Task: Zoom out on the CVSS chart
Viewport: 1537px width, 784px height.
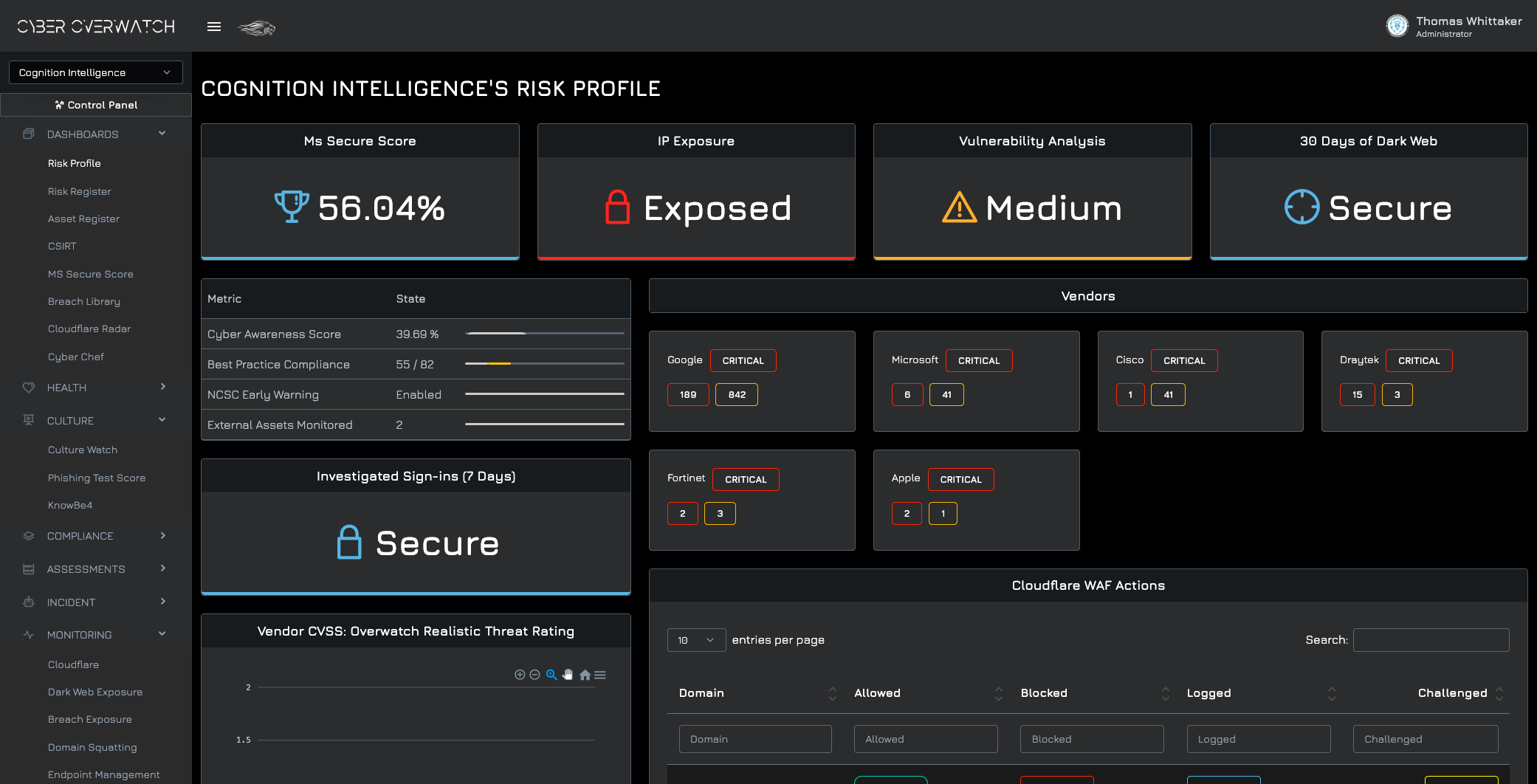Action: coord(534,675)
